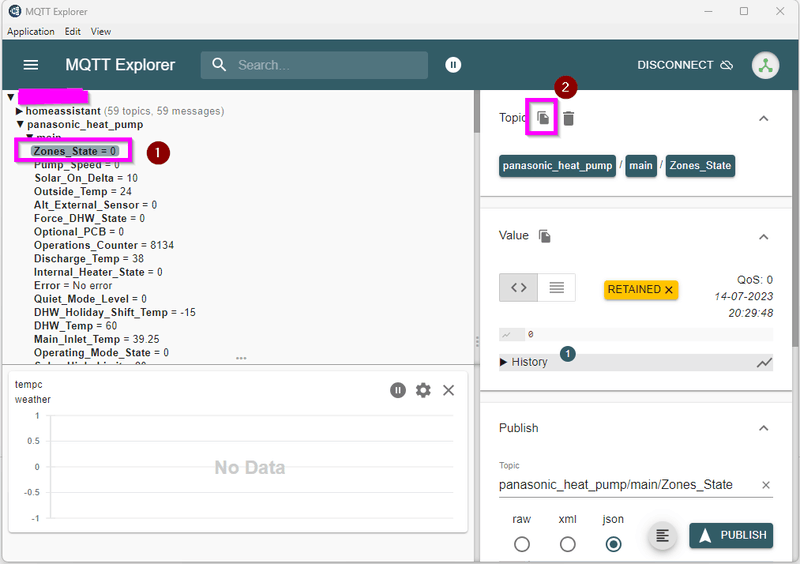Click the small chart icon beside value 0
This screenshot has width=800, height=564.
[506, 335]
